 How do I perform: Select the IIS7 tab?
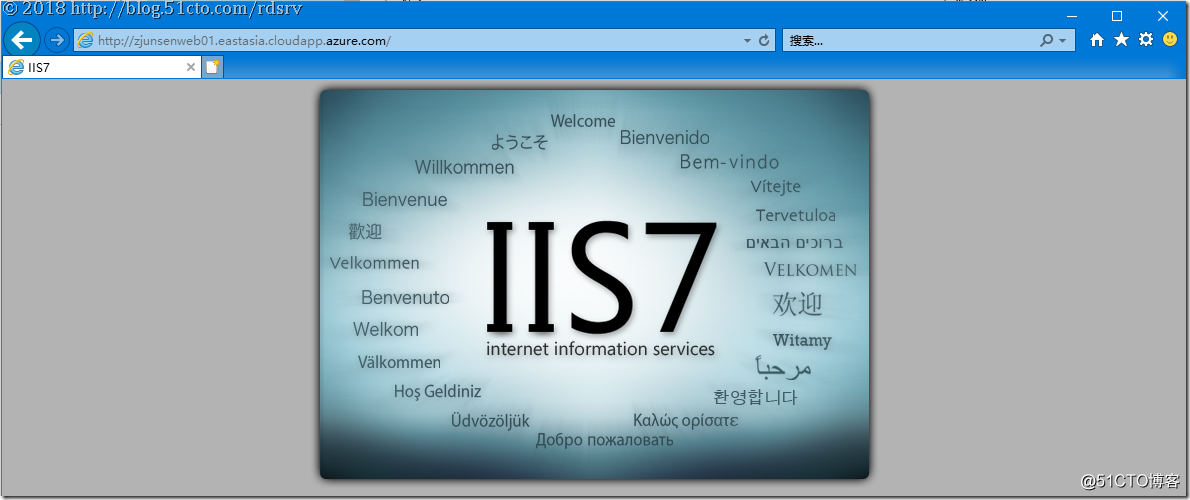pyautogui.click(x=102, y=67)
